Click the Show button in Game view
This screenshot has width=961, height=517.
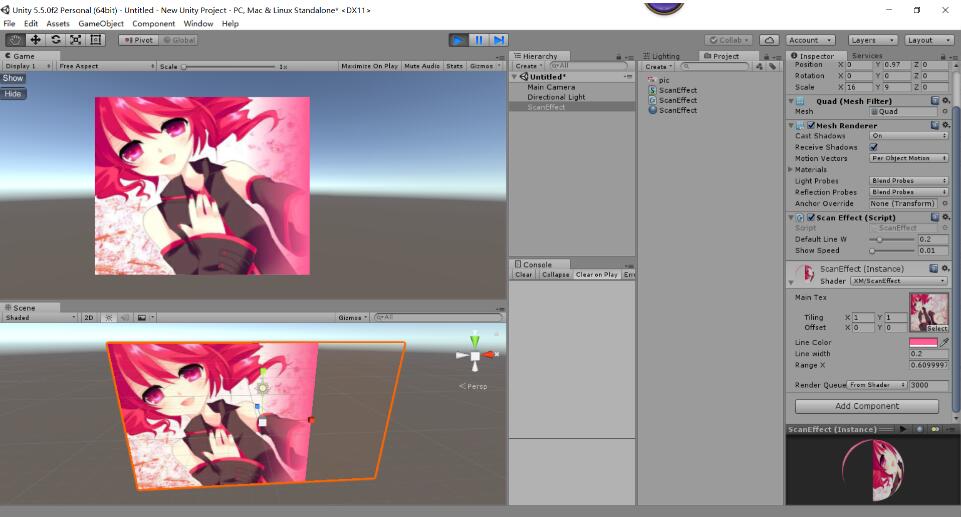pos(13,78)
